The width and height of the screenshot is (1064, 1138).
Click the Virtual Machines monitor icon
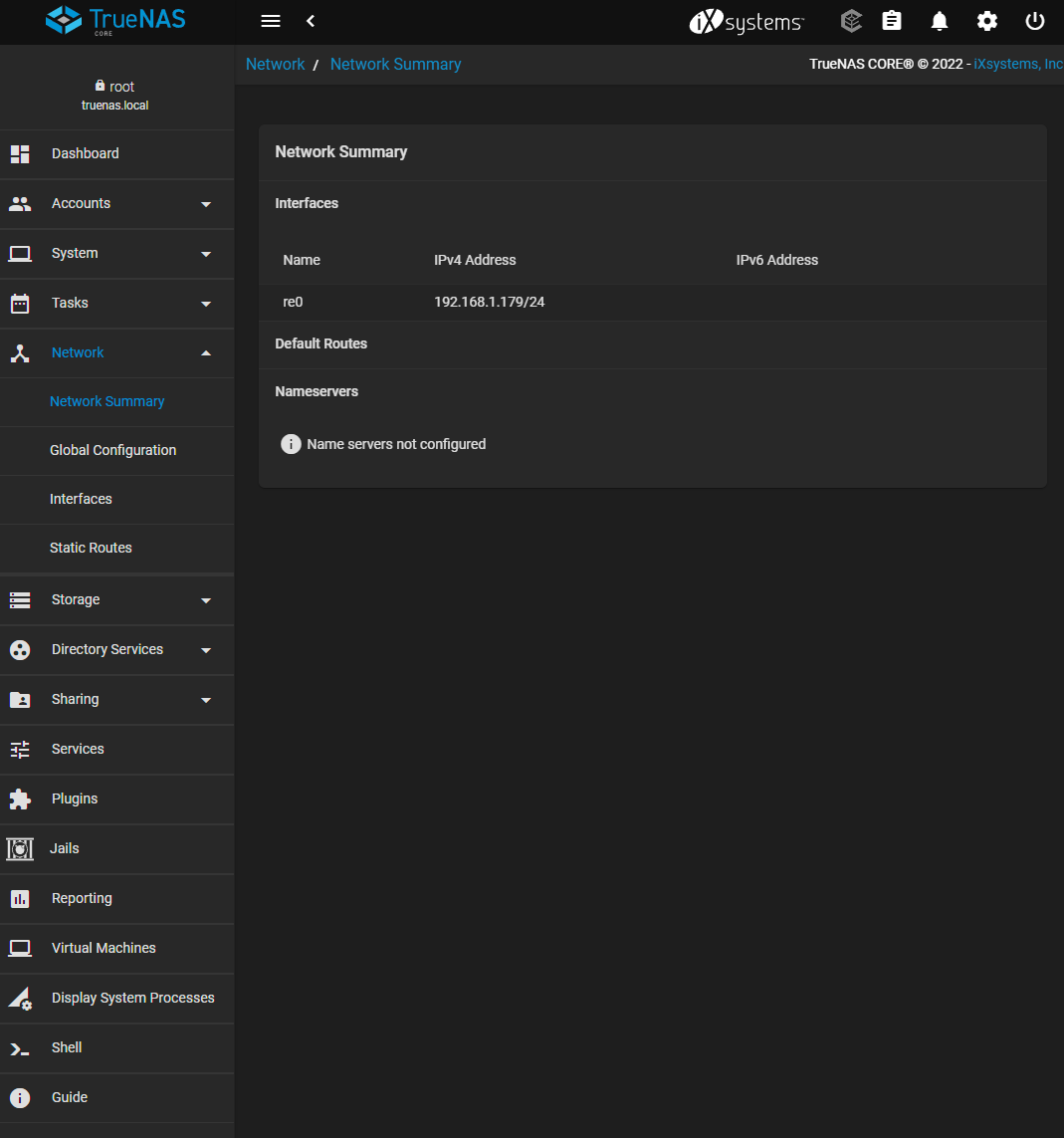[20, 949]
